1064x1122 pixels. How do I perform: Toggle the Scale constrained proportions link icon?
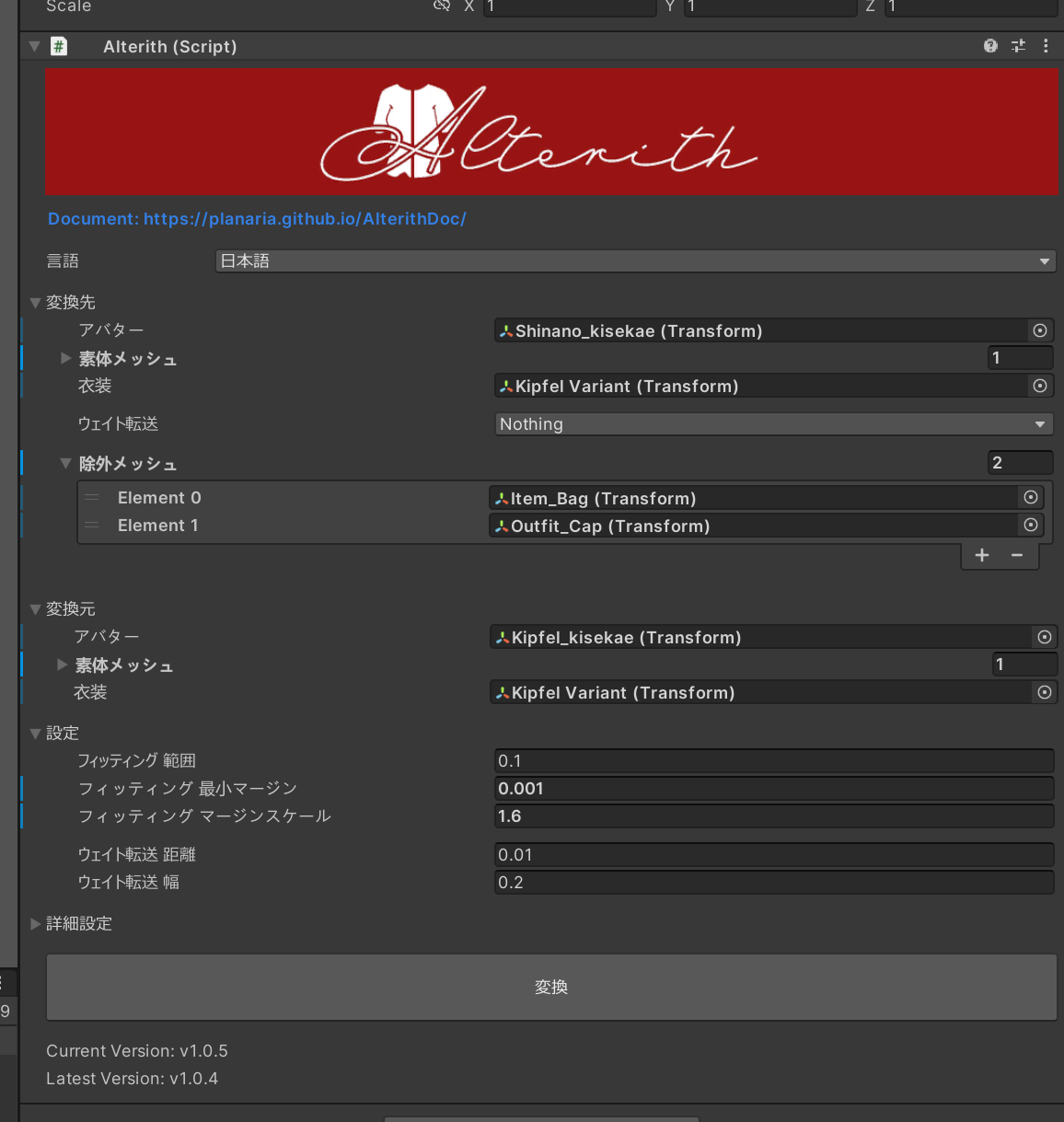(x=442, y=6)
